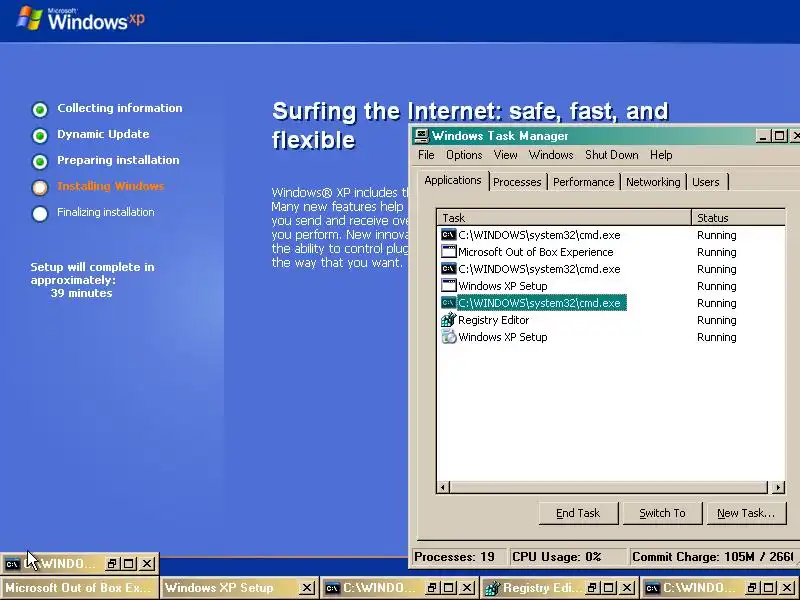Viewport: 800px width, 600px height.
Task: Click the End Task button
Action: 578,513
